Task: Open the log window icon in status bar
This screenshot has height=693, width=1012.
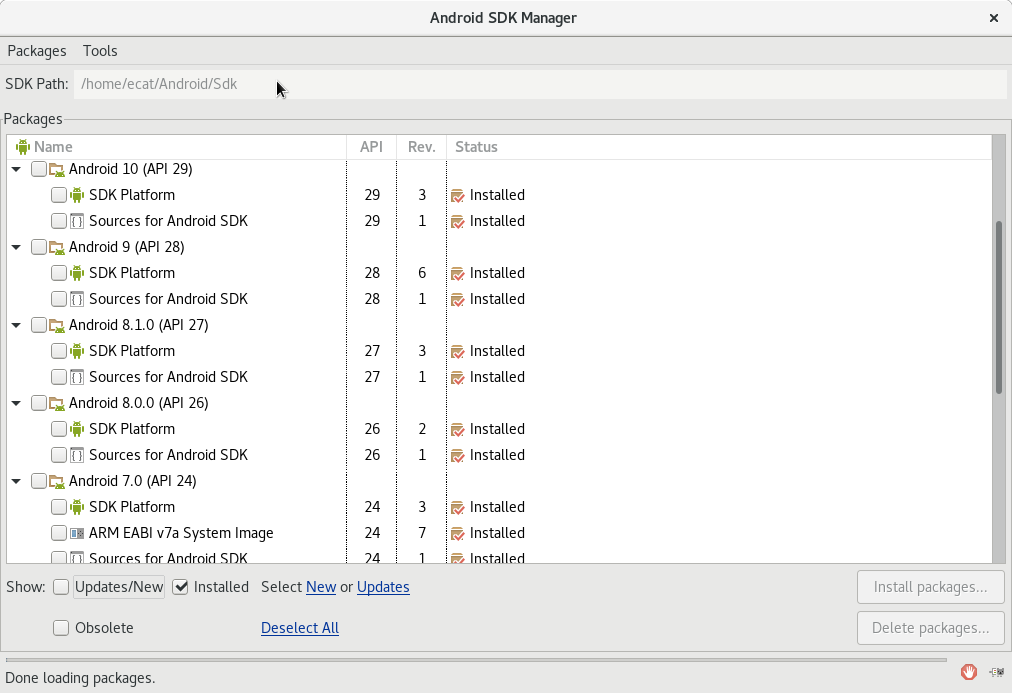Action: pos(997,672)
